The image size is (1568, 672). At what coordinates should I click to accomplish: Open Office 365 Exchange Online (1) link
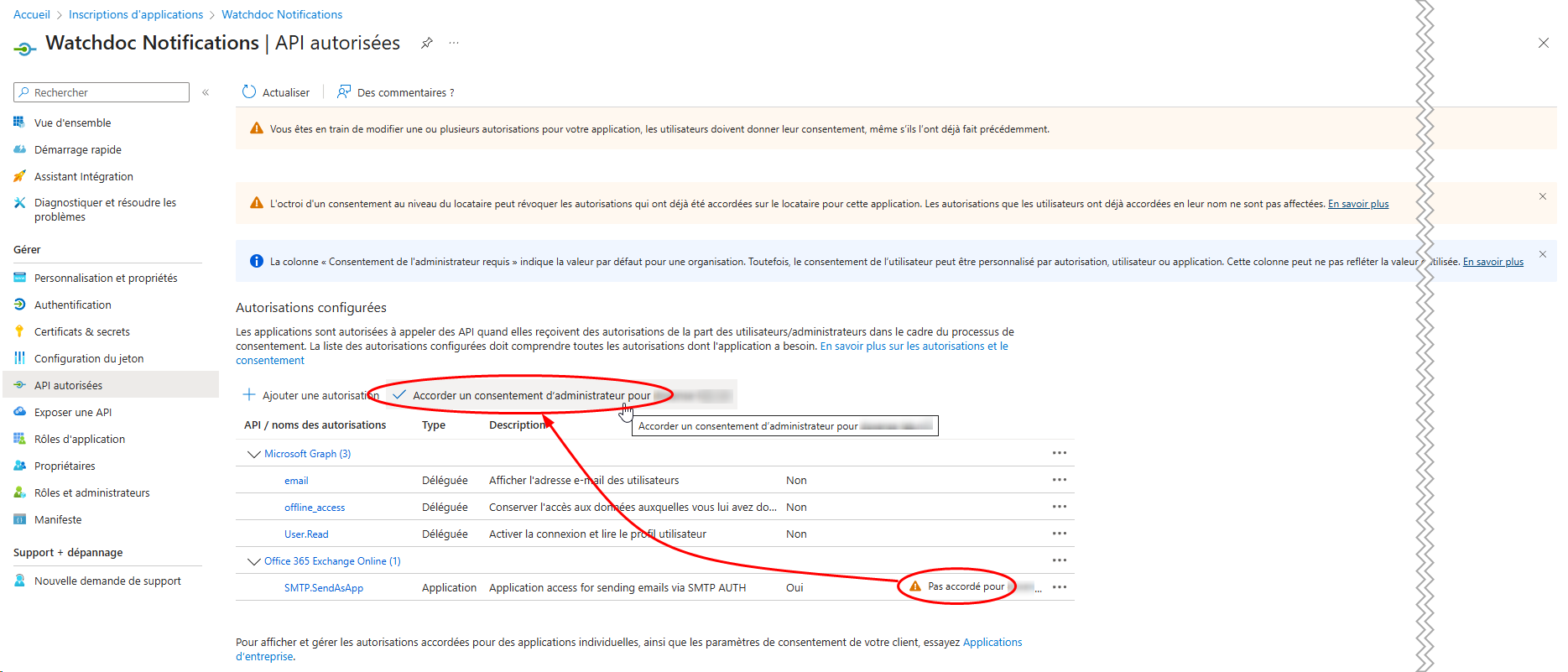pos(332,561)
